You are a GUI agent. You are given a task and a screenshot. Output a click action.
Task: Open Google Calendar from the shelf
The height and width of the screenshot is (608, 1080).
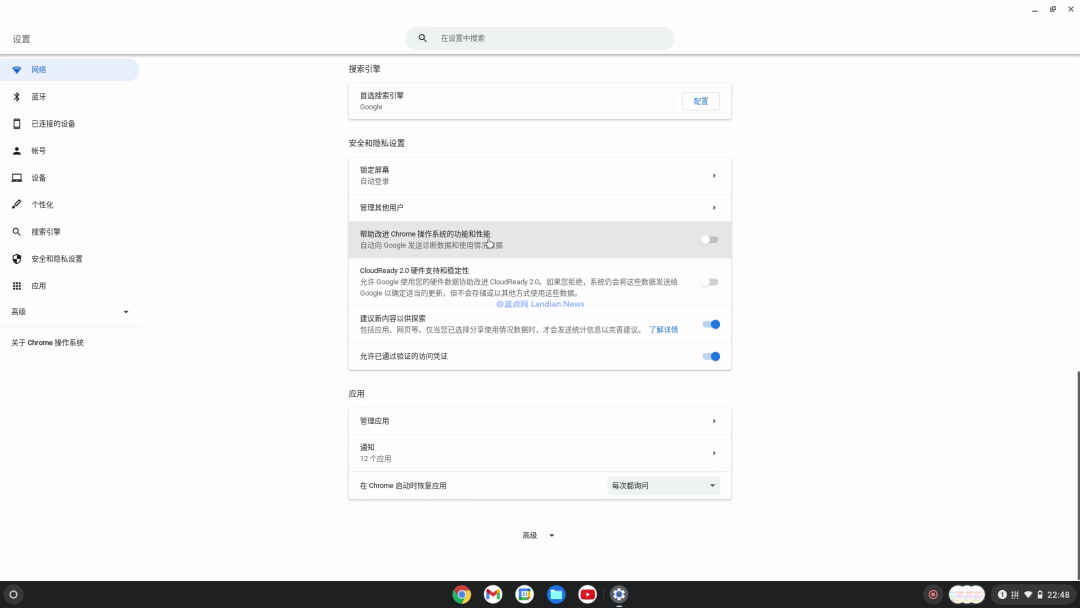coord(524,593)
